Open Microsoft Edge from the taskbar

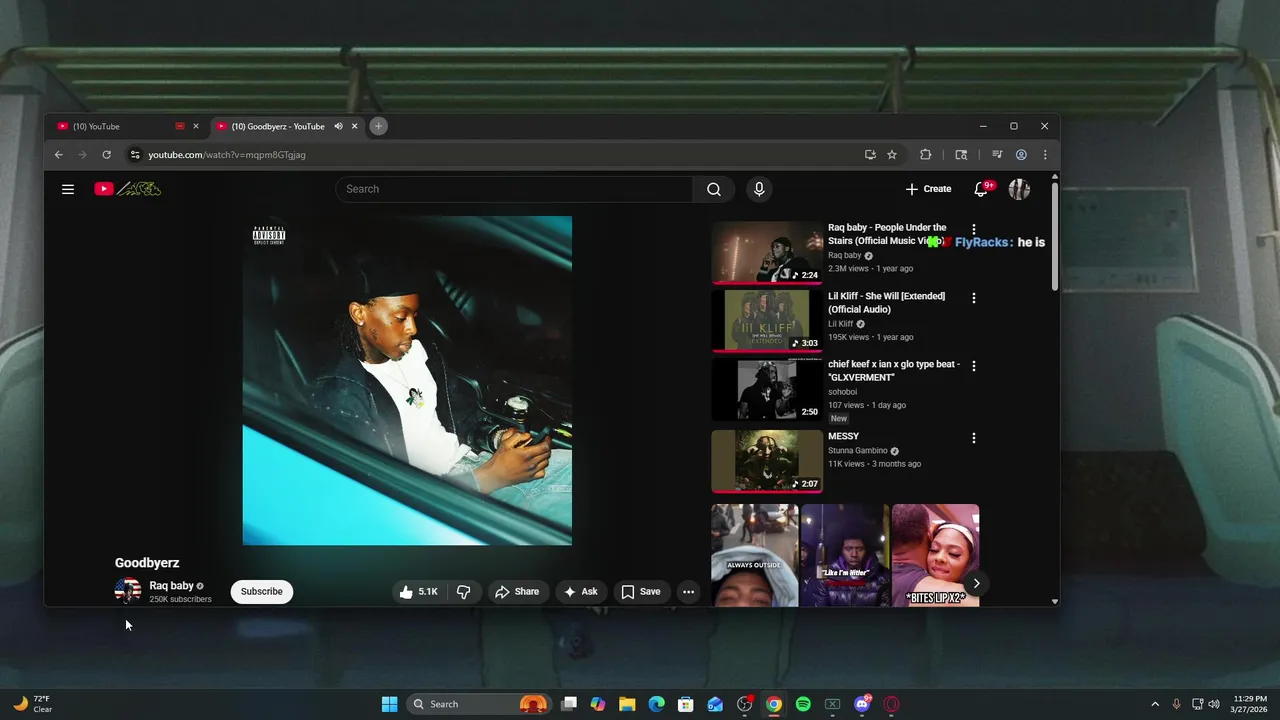656,704
